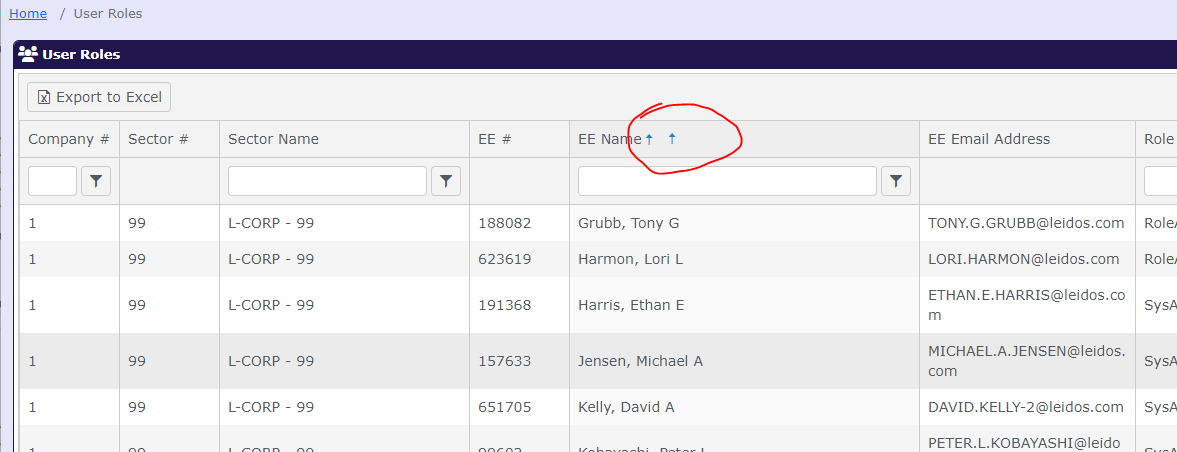Click the EE Name filter funnel icon
This screenshot has height=452, width=1177.
pyautogui.click(x=896, y=181)
